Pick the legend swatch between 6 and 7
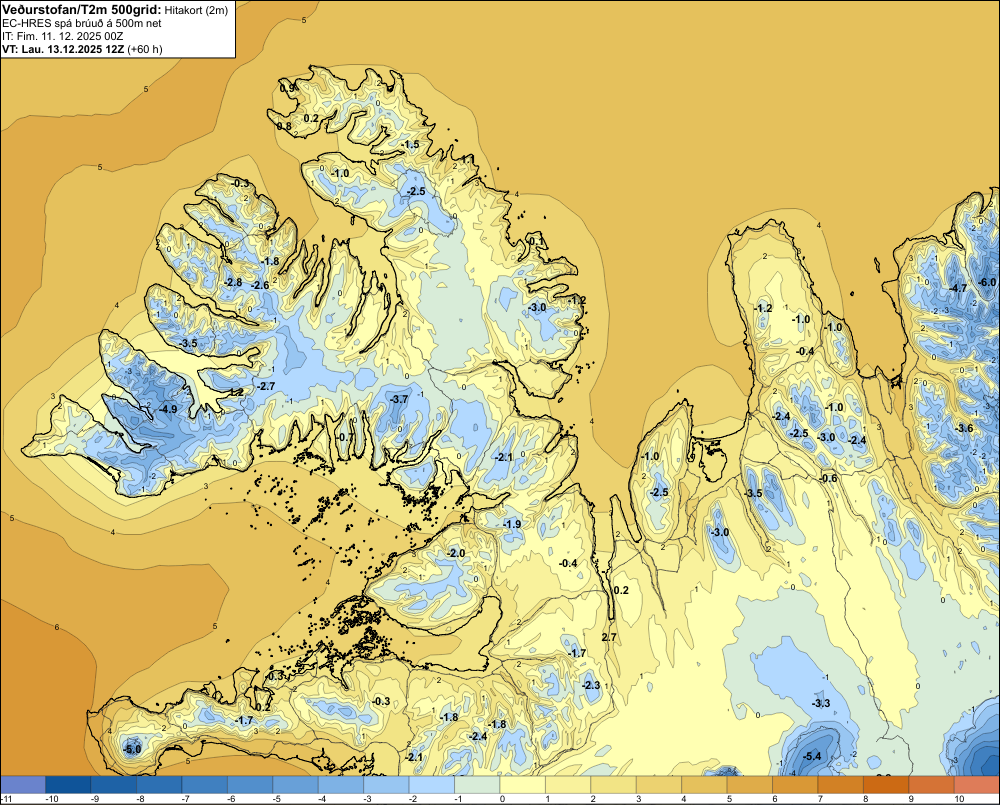Image resolution: width=1000 pixels, height=805 pixels. pos(795,784)
